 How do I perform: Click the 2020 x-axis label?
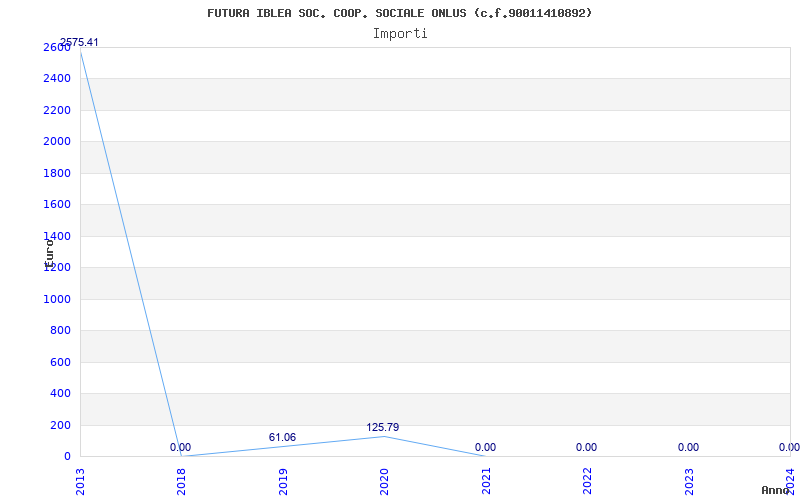[x=384, y=482]
